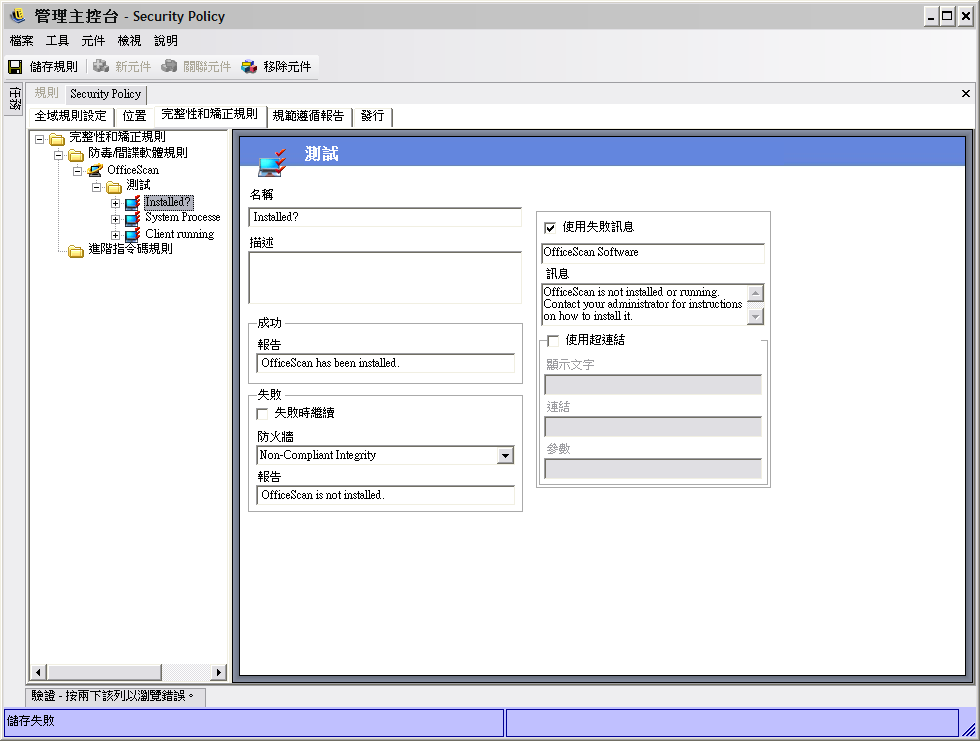The height and width of the screenshot is (741, 980).
Task: Select the 規則 top tab
Action: click(x=46, y=93)
